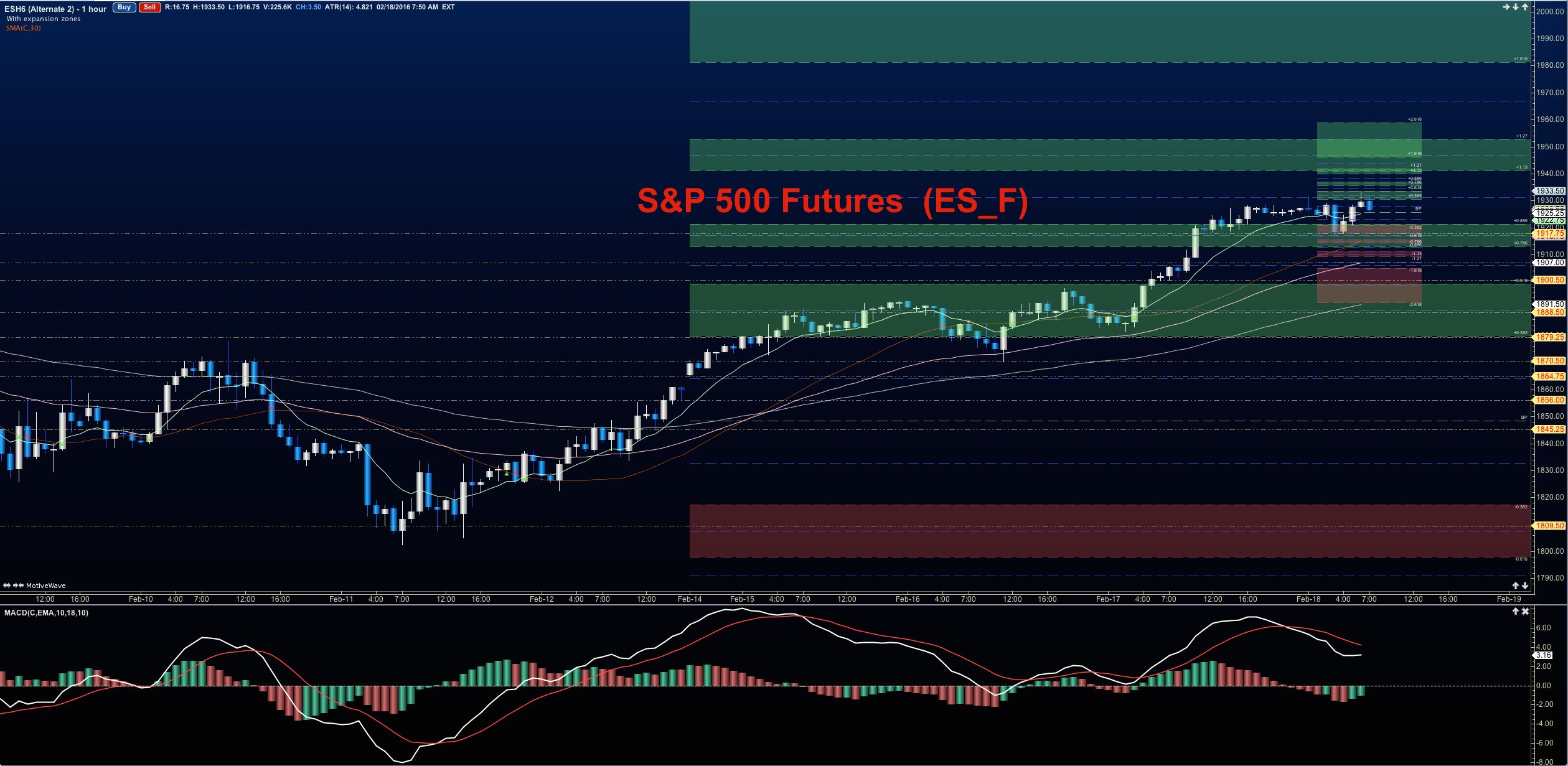Click the CH:3.50 change value
Viewport: 1568px width, 766px height.
308,7
